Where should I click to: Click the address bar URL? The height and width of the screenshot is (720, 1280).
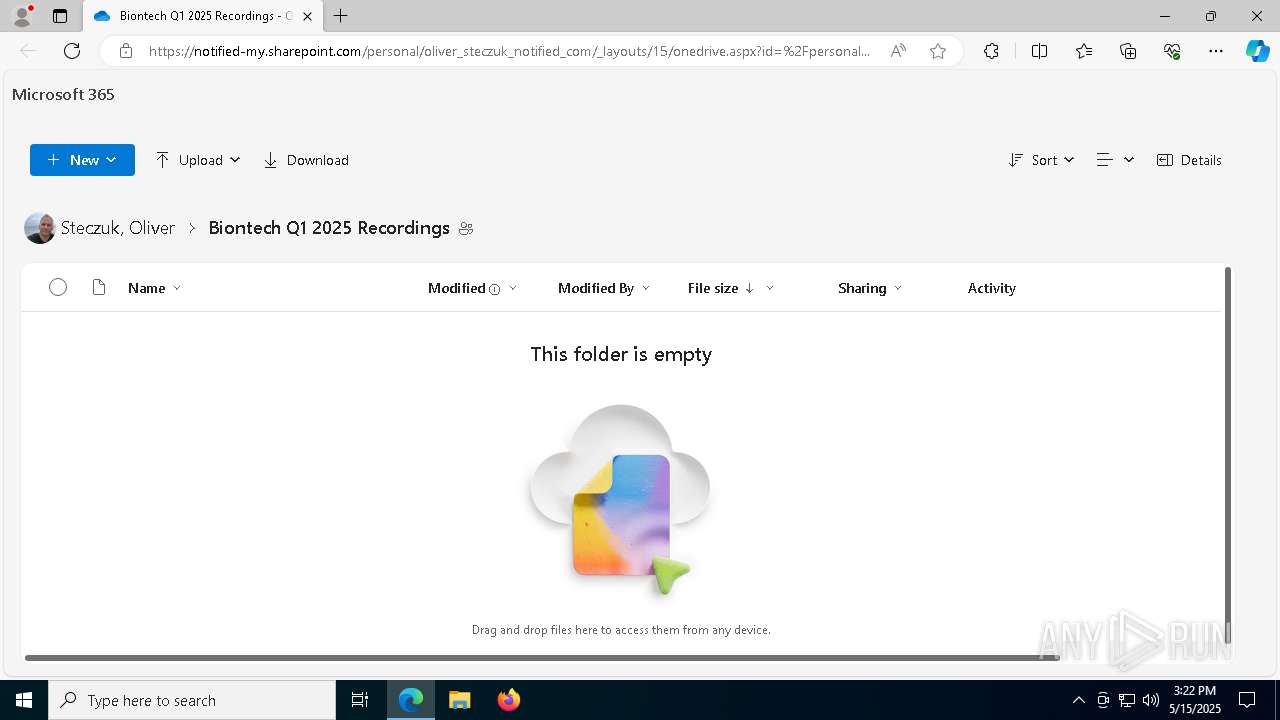[509, 51]
